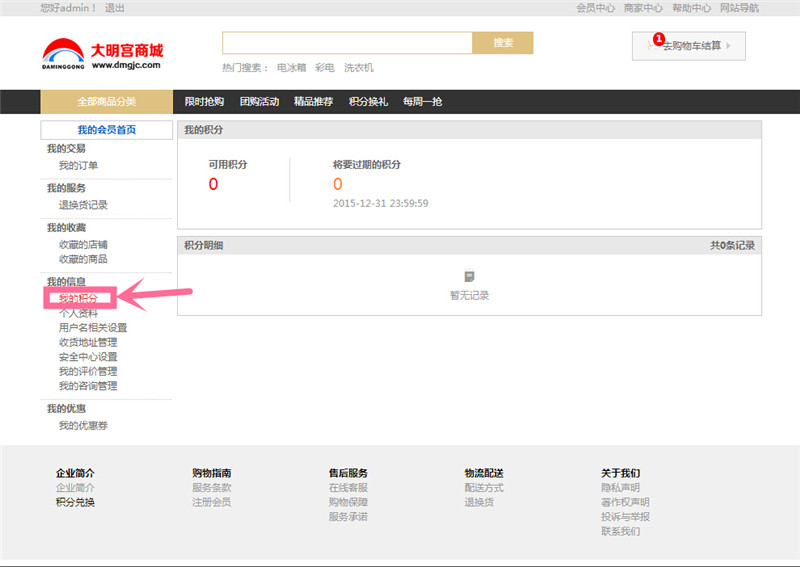Go to 我的会员首页
Screen dimensions: 800x567
[107, 130]
